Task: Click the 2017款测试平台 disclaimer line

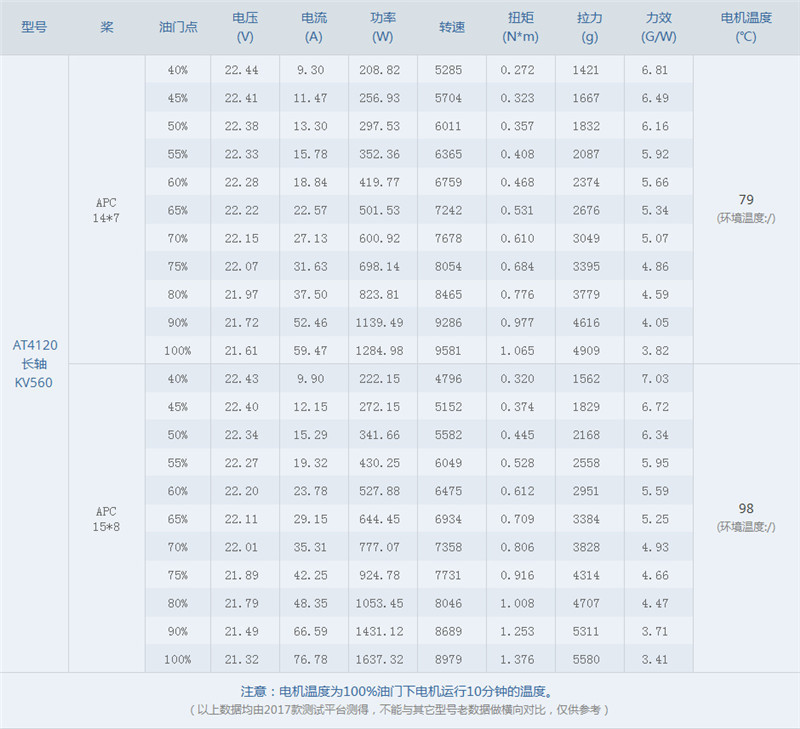Action: pos(399,710)
